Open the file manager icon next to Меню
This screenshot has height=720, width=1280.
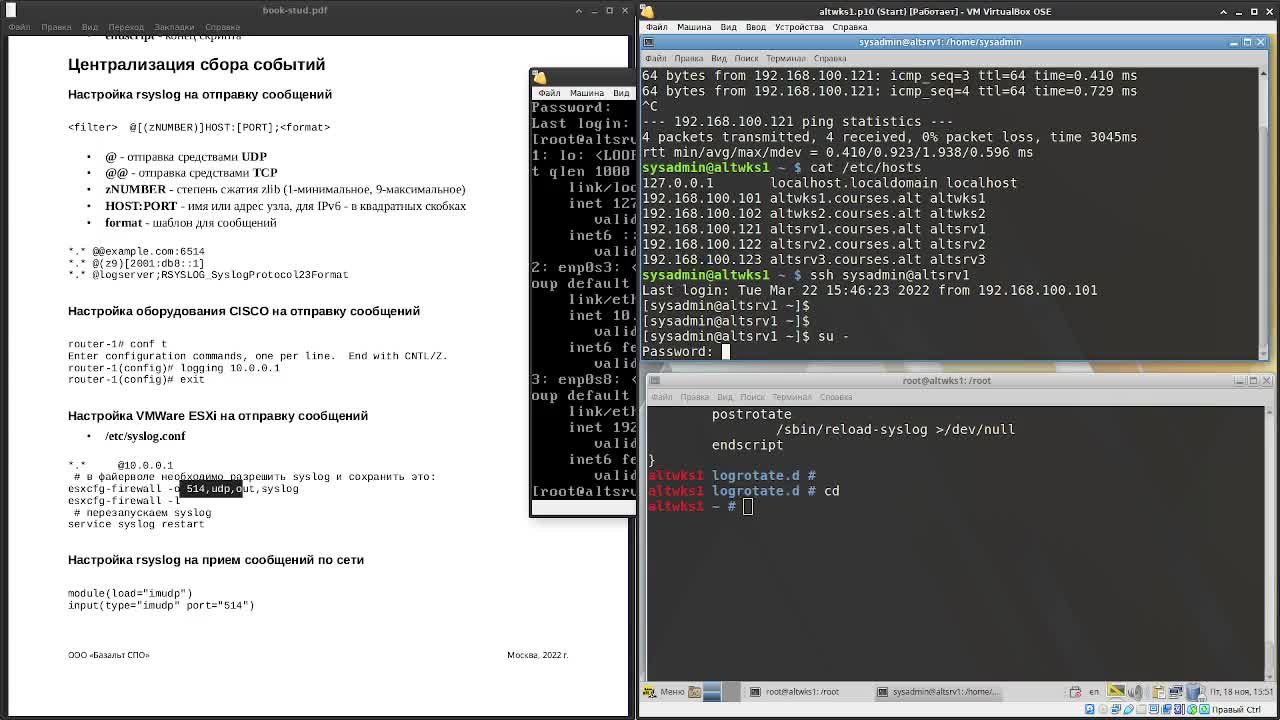click(x=695, y=692)
